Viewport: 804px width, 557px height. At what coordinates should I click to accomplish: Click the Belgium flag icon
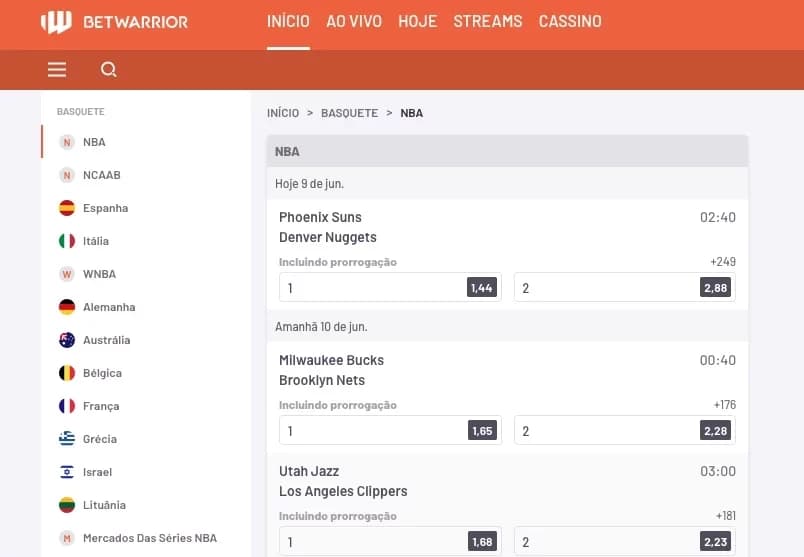(67, 373)
